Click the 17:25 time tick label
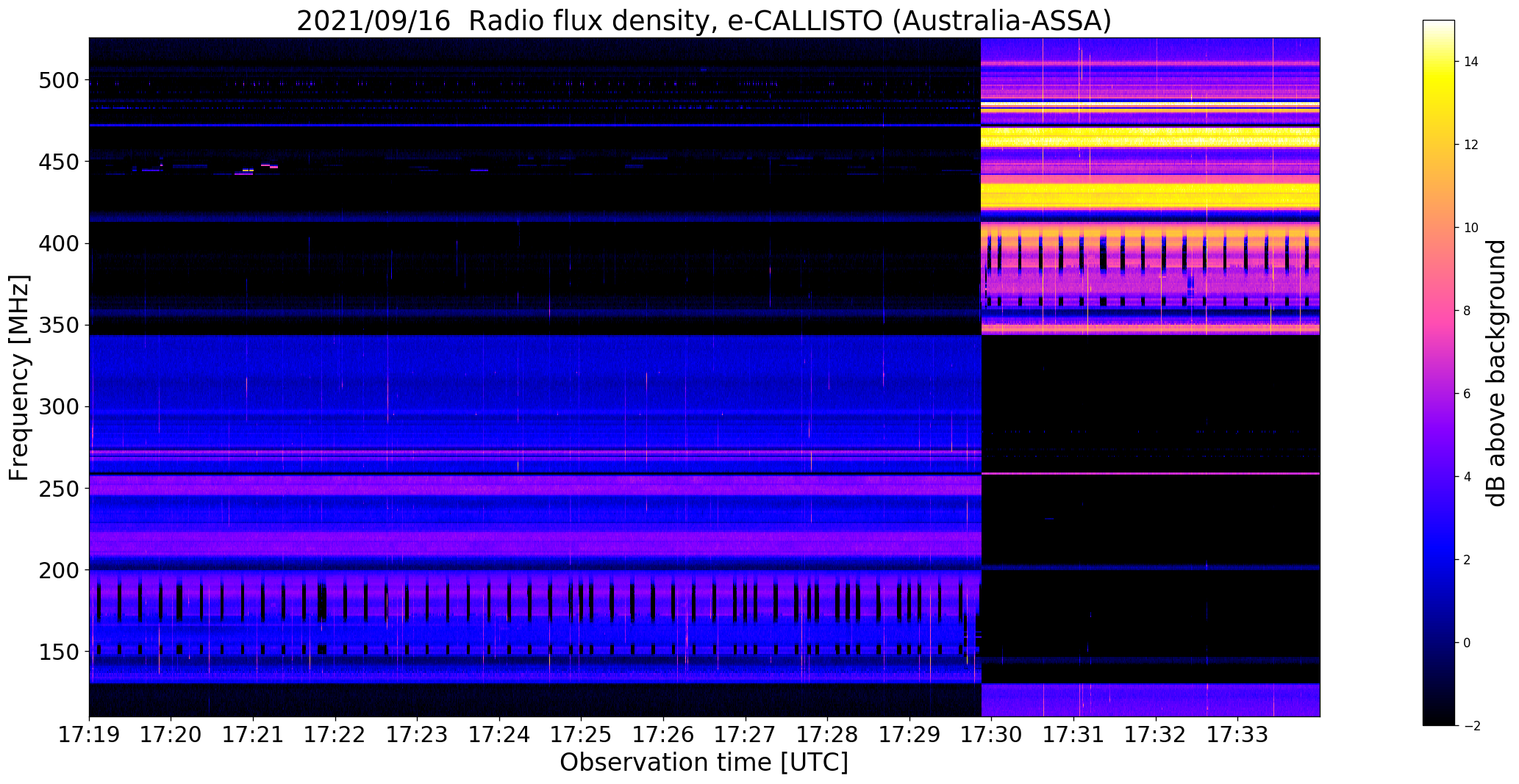 click(582, 734)
